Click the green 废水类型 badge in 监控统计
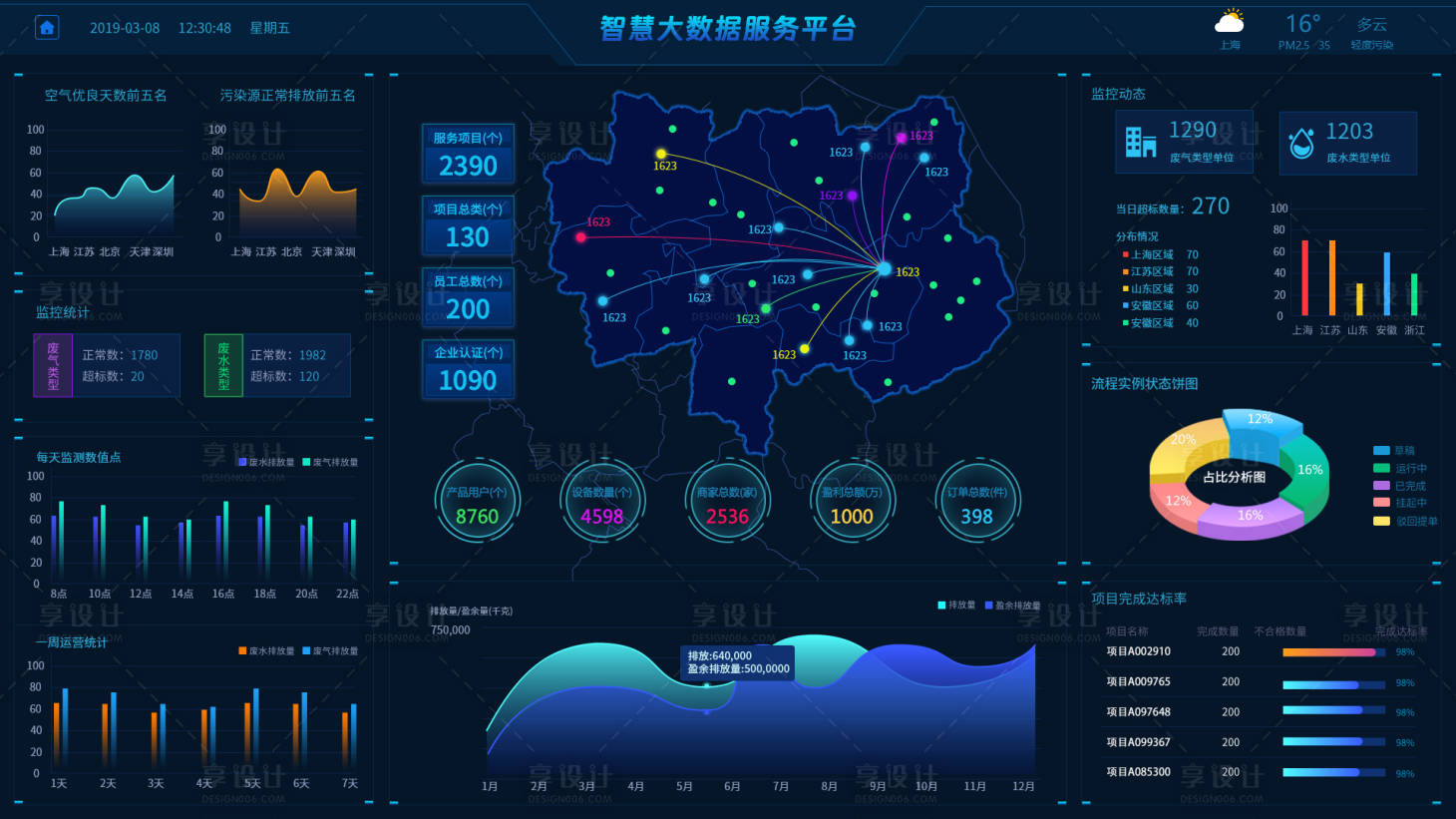 [x=223, y=366]
